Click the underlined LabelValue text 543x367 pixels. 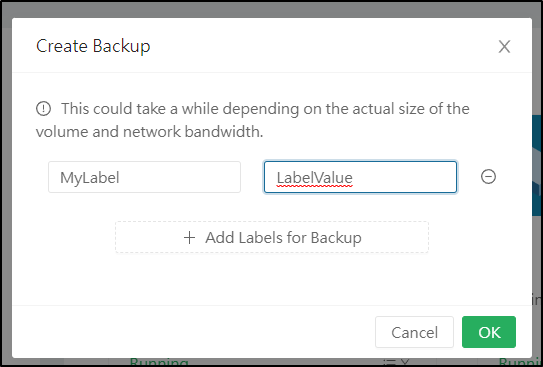tap(314, 178)
